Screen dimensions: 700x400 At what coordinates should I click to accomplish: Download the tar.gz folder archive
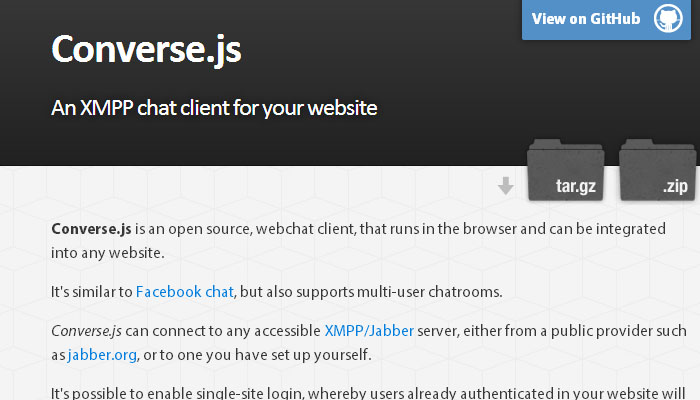pyautogui.click(x=568, y=170)
